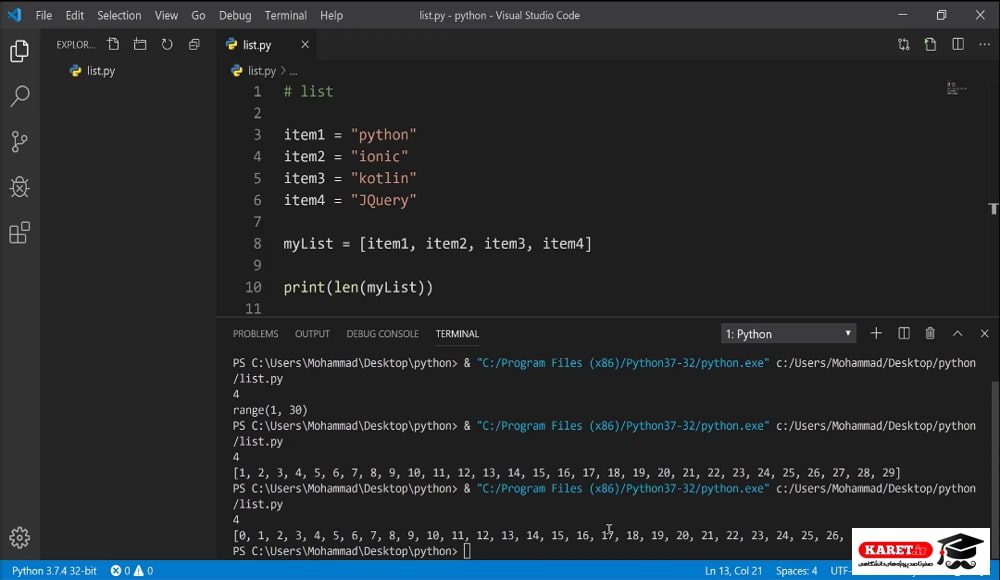Switch to the DEBUG CONSOLE tab

click(383, 334)
